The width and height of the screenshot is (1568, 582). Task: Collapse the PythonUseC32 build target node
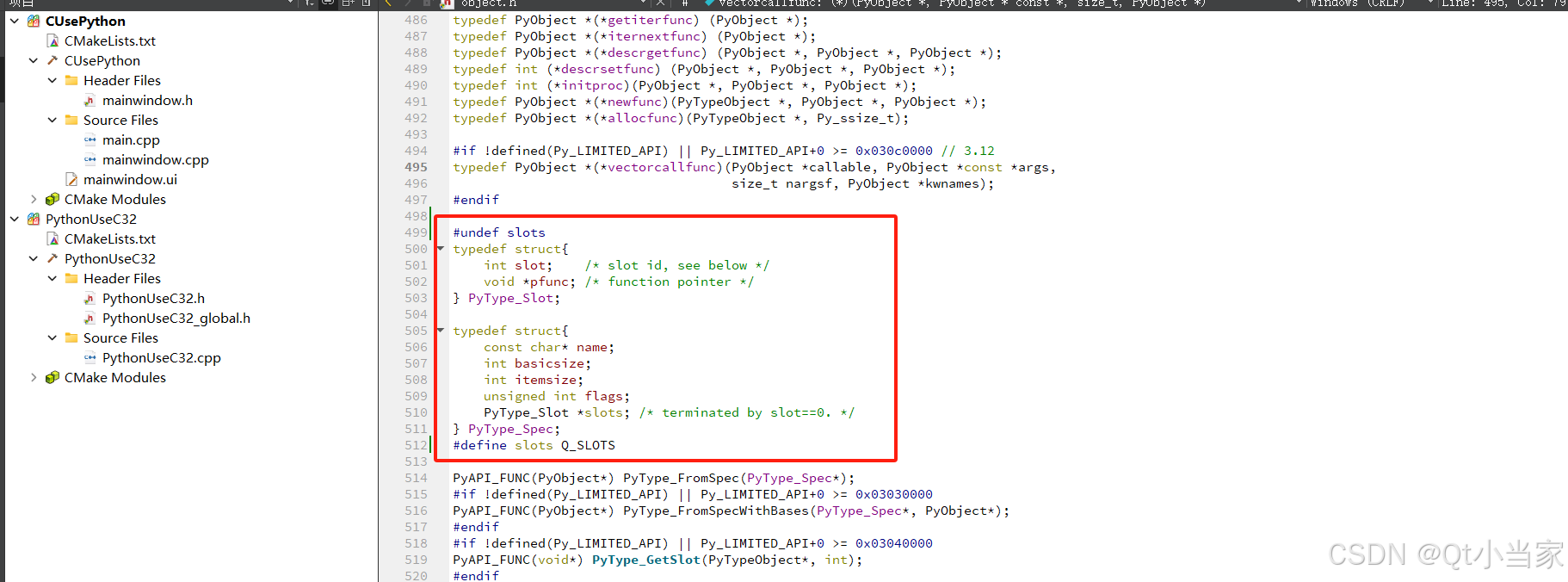34,258
